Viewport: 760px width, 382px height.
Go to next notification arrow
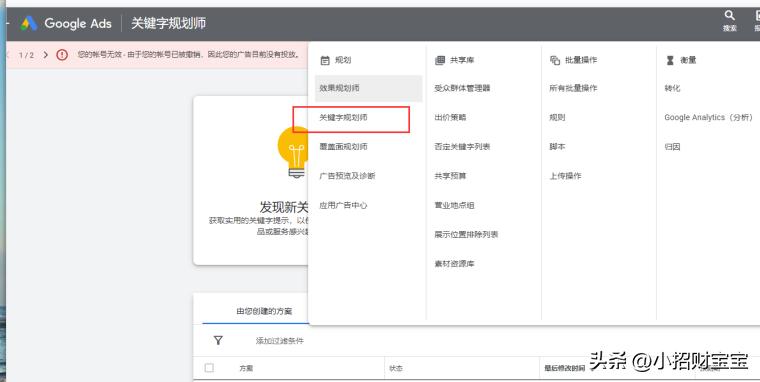pos(46,55)
